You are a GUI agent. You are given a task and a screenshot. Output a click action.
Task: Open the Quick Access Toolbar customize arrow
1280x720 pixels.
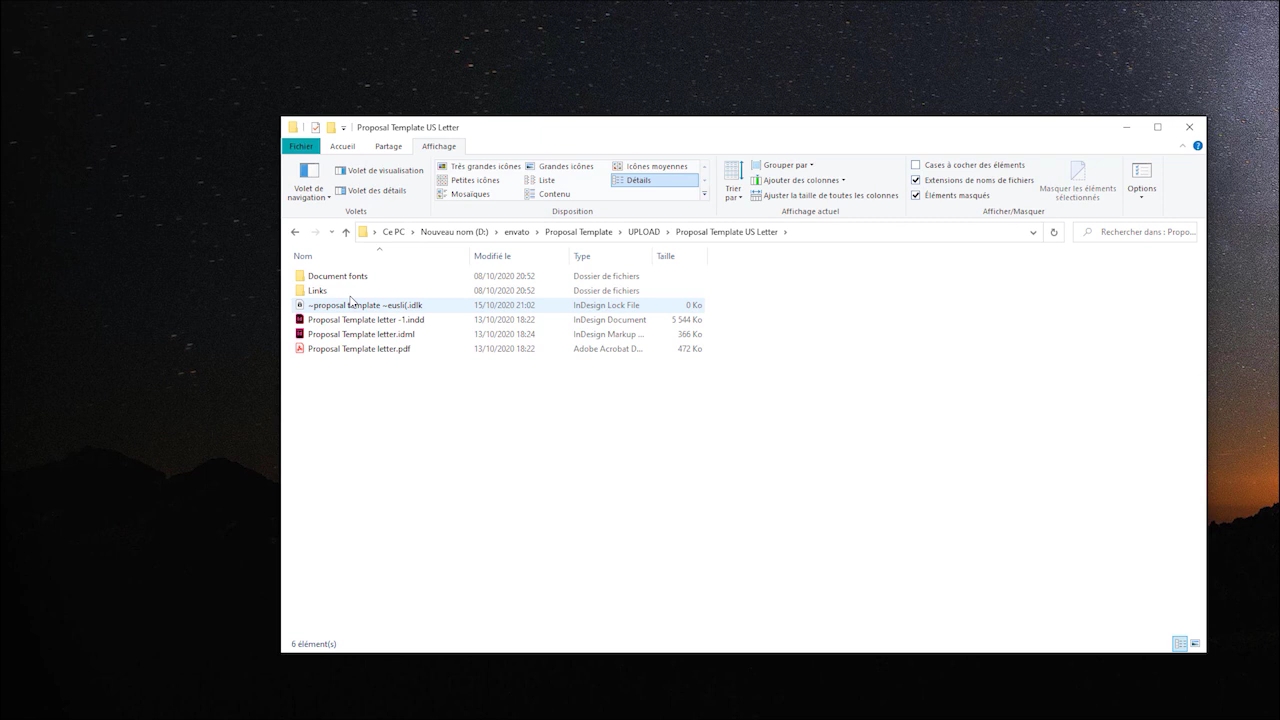point(343,128)
